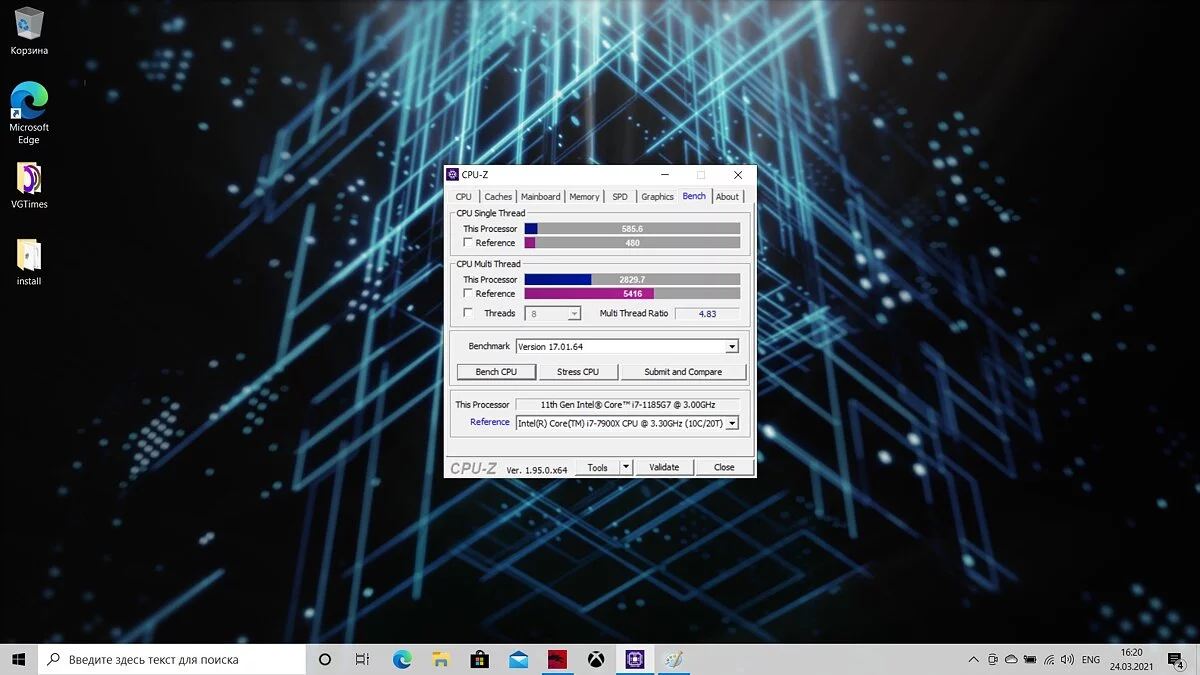Click the Tools button
The height and width of the screenshot is (675, 1200).
[598, 467]
